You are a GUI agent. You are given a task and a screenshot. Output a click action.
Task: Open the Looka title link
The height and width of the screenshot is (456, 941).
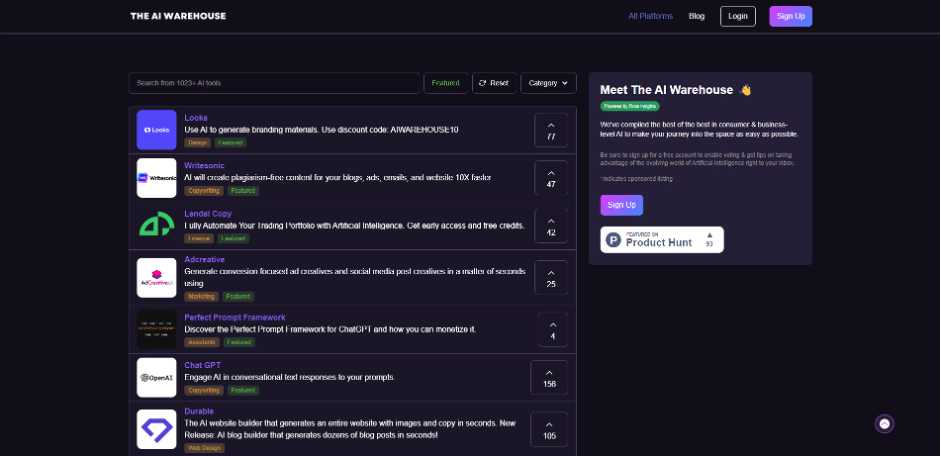(196, 118)
